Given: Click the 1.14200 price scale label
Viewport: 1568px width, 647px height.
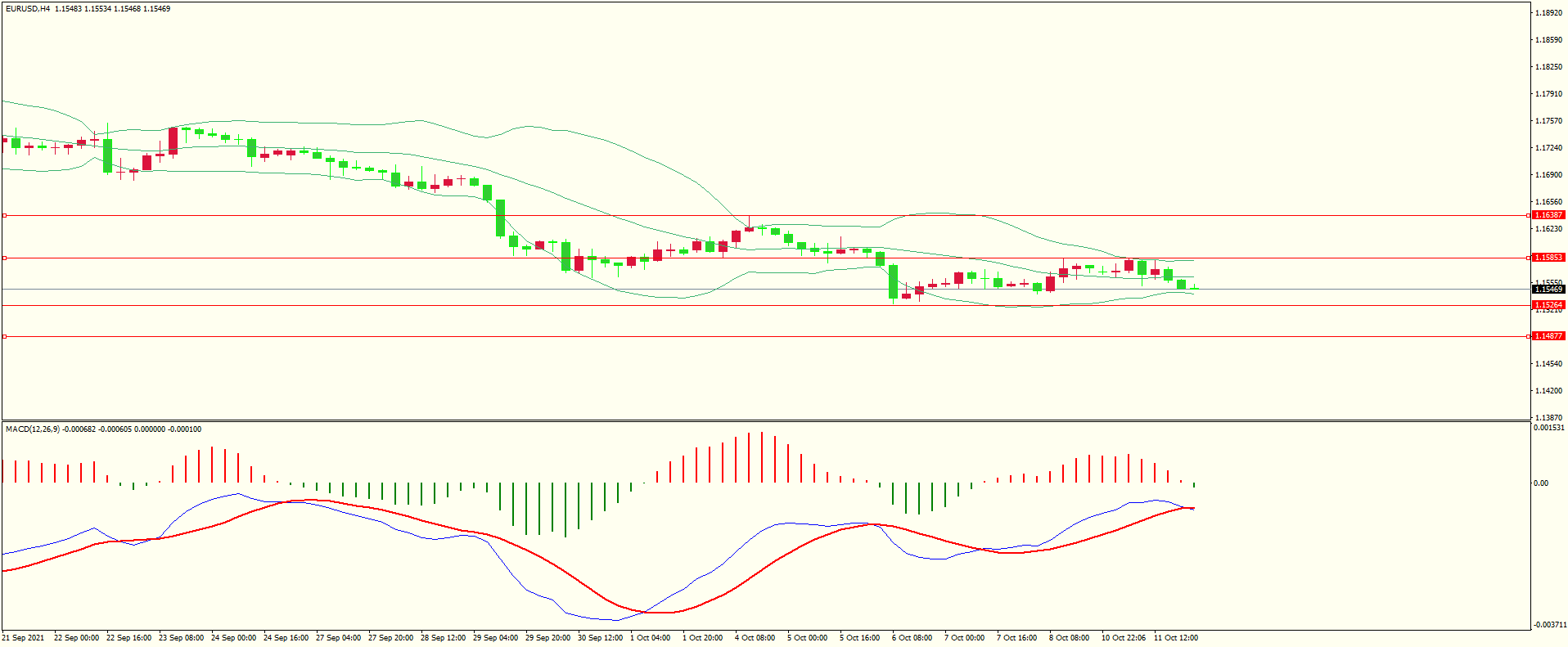Looking at the screenshot, I should 1548,391.
